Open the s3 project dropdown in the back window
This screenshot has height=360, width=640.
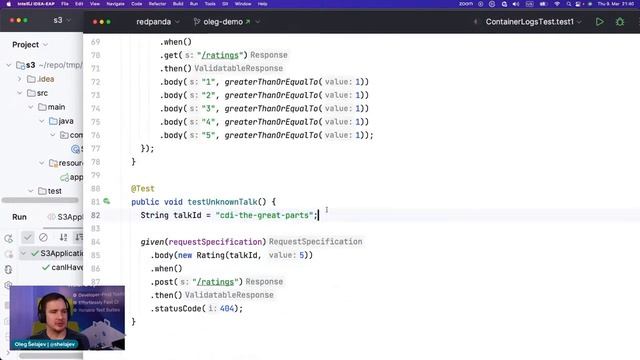point(62,20)
